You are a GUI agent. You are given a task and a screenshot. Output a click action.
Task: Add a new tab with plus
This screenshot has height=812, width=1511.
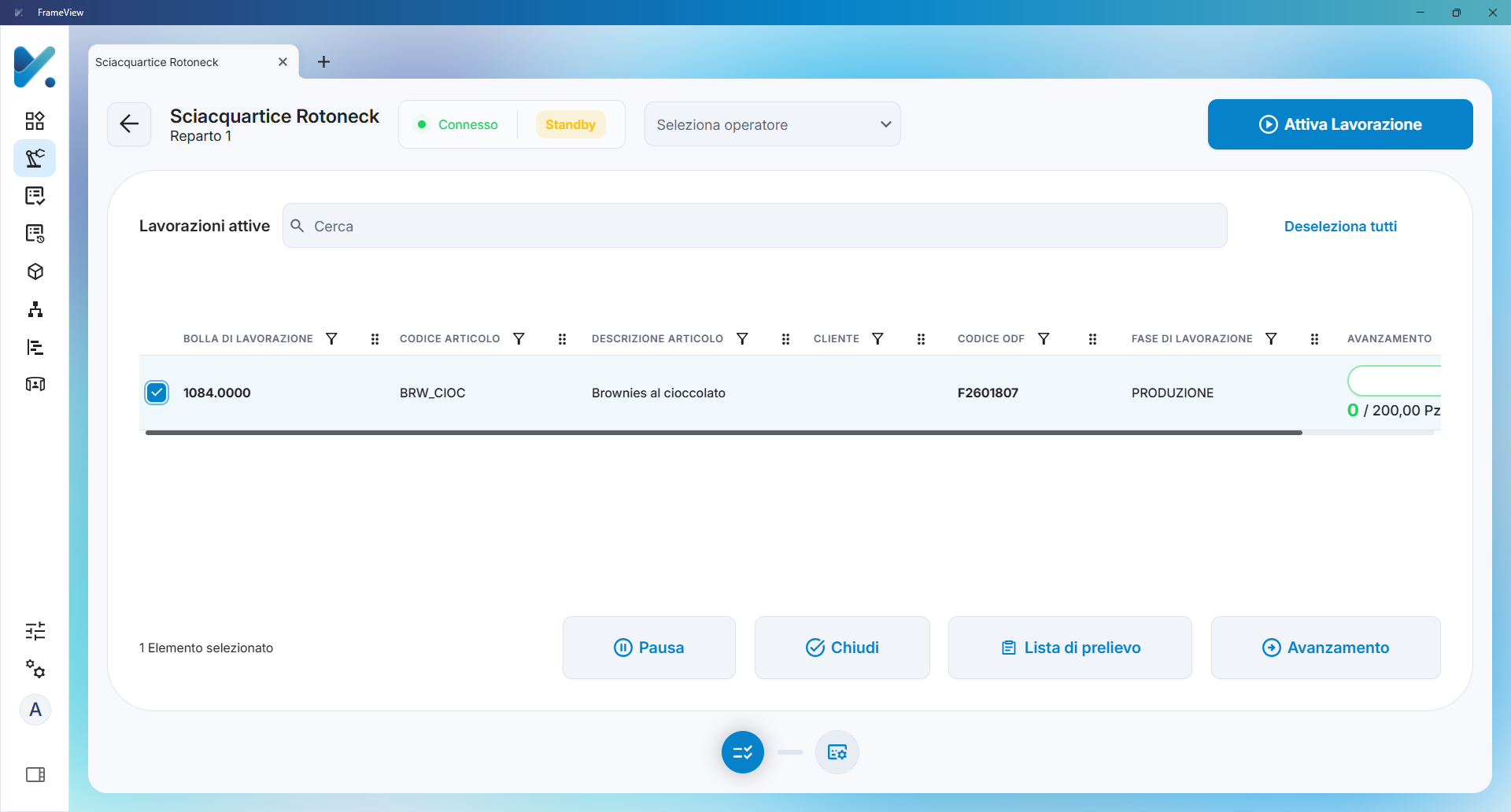[323, 62]
